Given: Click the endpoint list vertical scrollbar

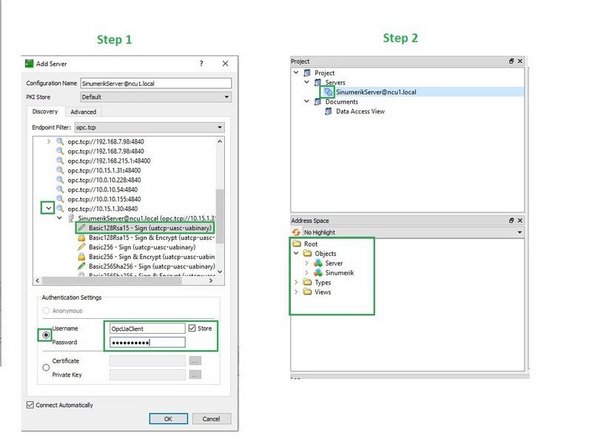Looking at the screenshot, I should click(x=220, y=216).
